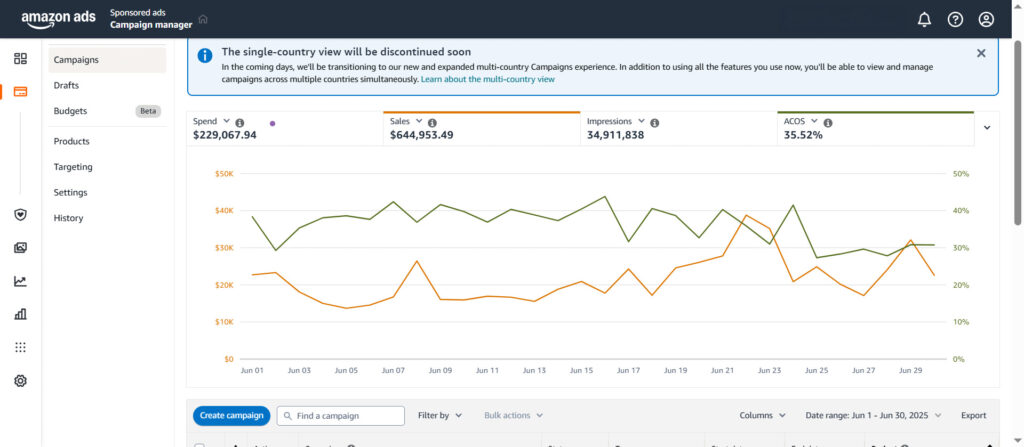Follow the multi-country view learn more link
Viewport: 1024px width, 447px height.
[487, 78]
